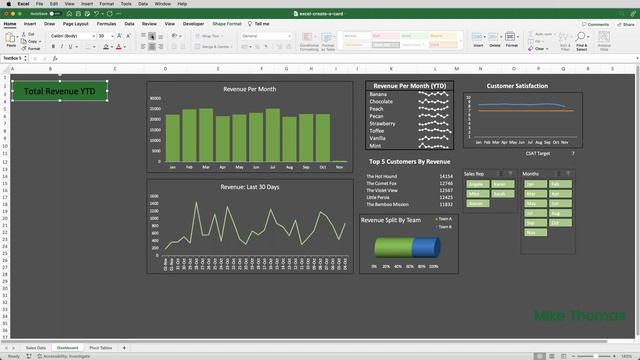Image resolution: width=640 pixels, height=360 pixels.
Task: Click the Insert Function fx icon
Action: [x=55, y=58]
